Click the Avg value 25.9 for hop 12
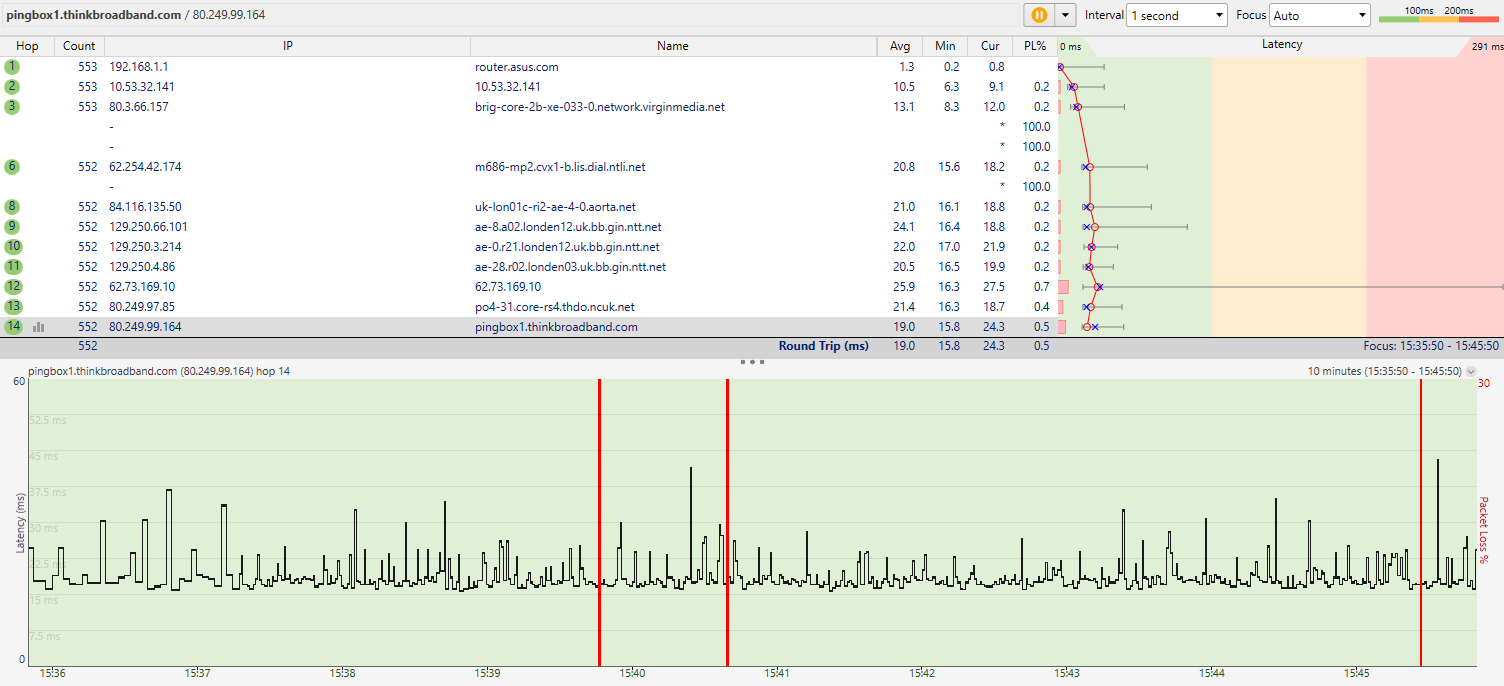Viewport: 1504px width, 686px height. (903, 287)
